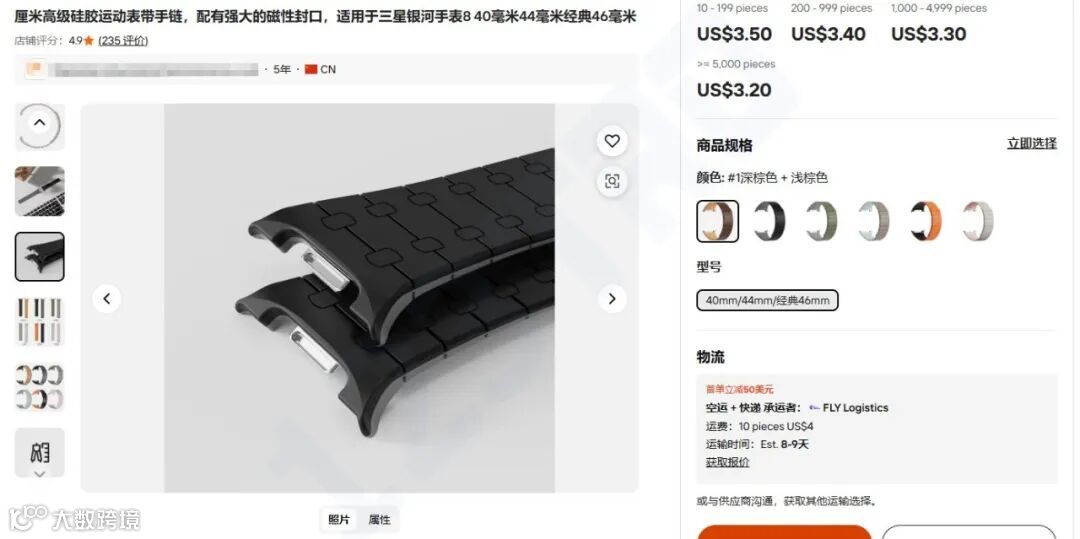Click the rating star icon
Screen dimensions: 1080x539
[x=88, y=41]
